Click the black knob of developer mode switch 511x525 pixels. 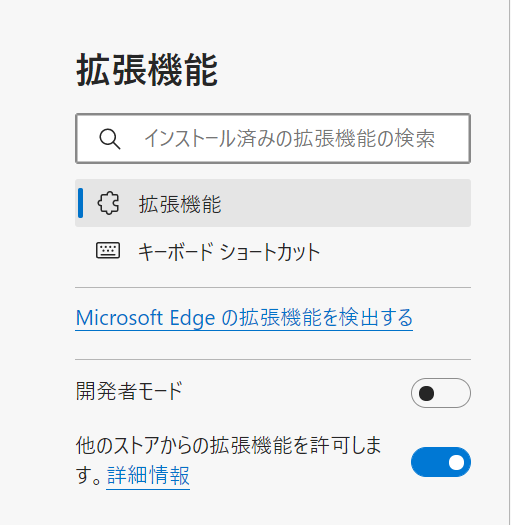click(426, 393)
